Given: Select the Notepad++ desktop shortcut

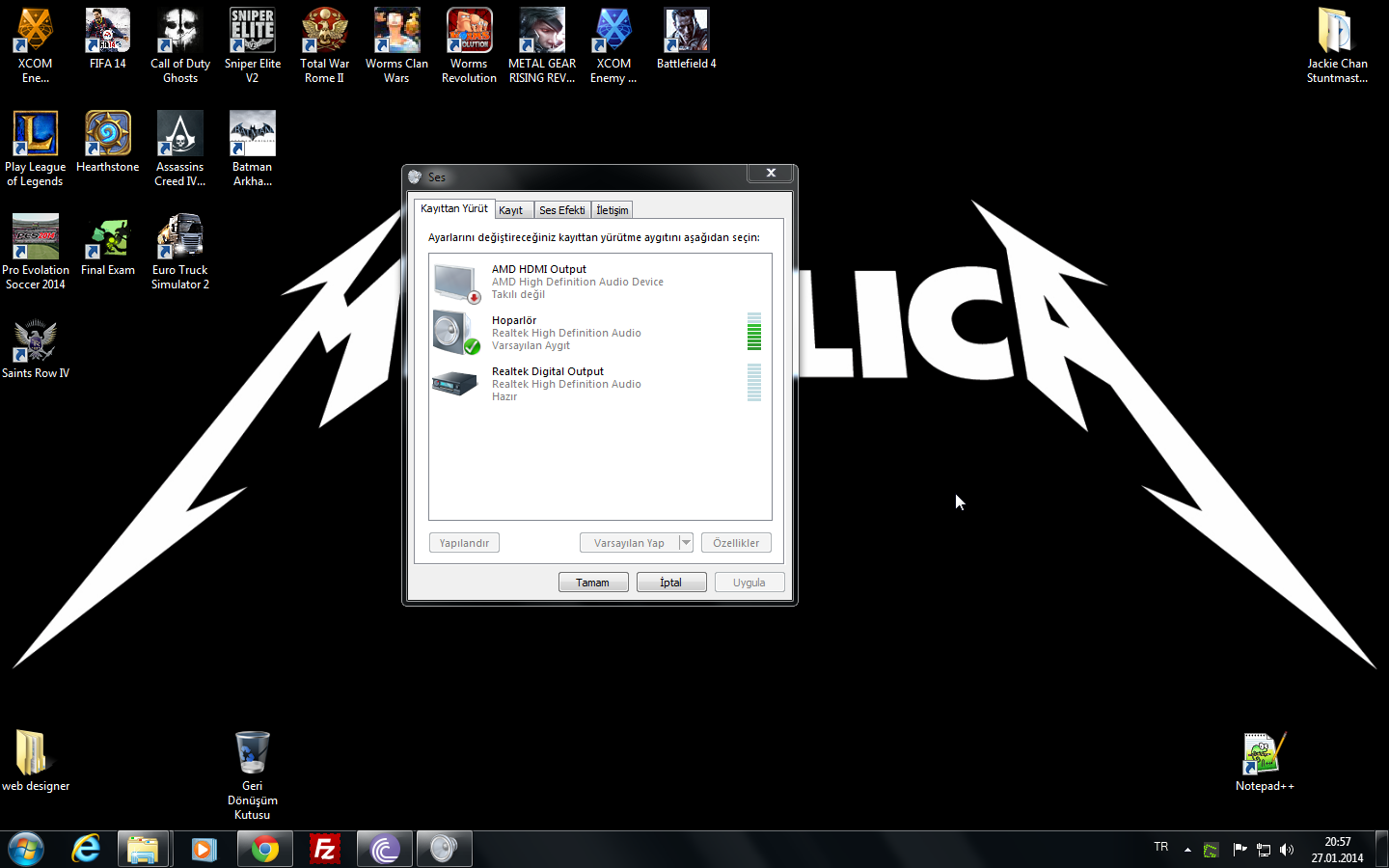Looking at the screenshot, I should click(1265, 761).
